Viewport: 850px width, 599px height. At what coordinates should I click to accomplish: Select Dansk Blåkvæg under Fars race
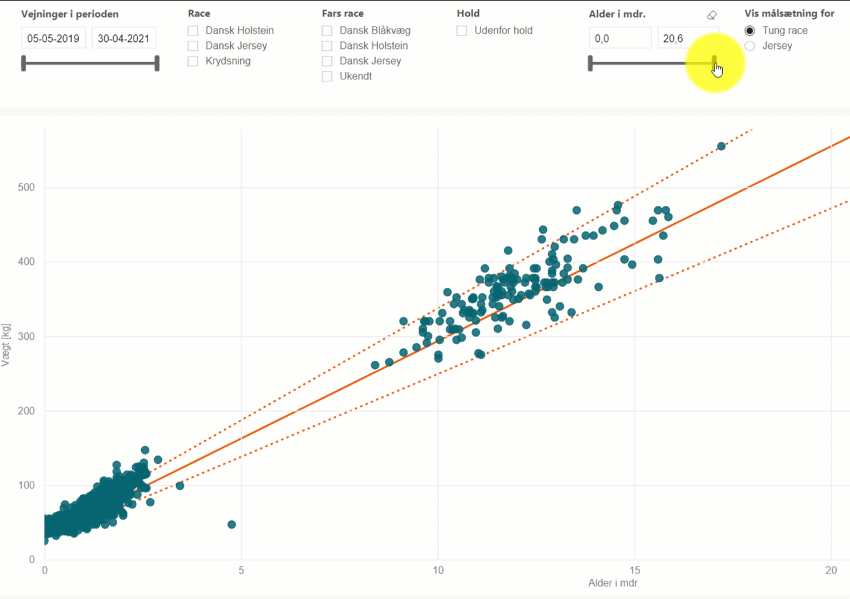pyautogui.click(x=327, y=31)
